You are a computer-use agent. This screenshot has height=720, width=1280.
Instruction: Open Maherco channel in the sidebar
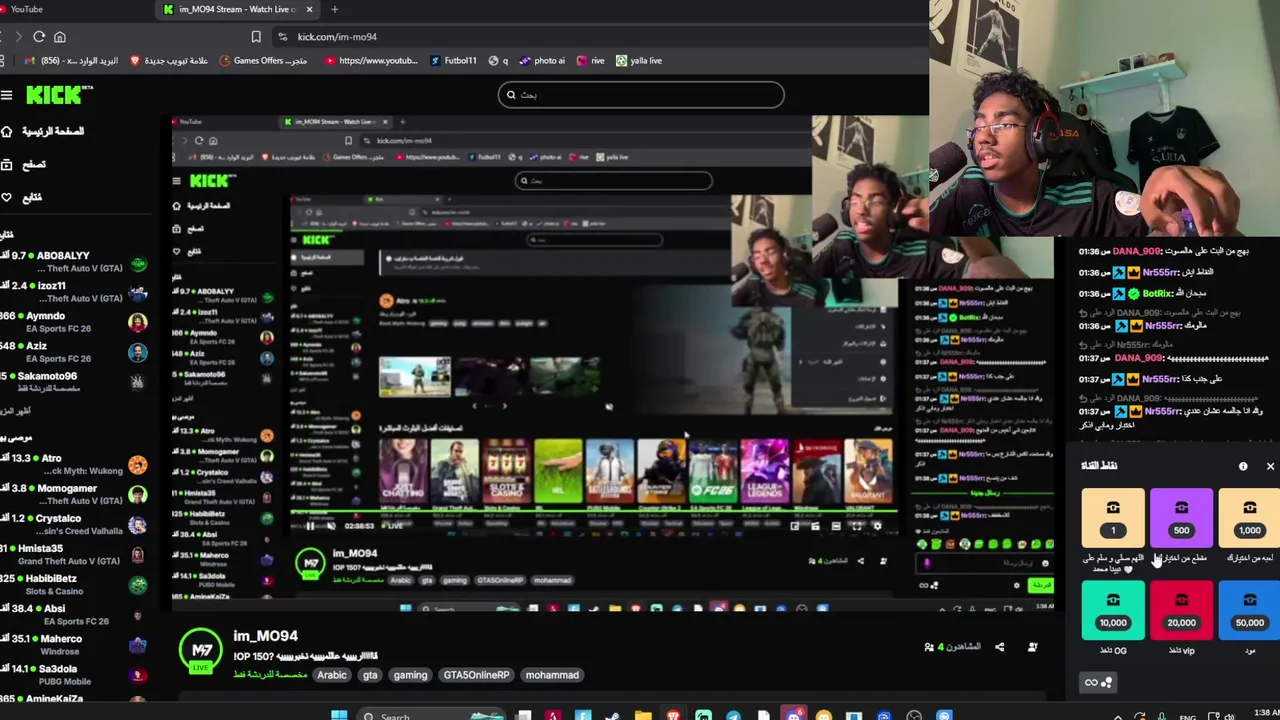point(74,644)
